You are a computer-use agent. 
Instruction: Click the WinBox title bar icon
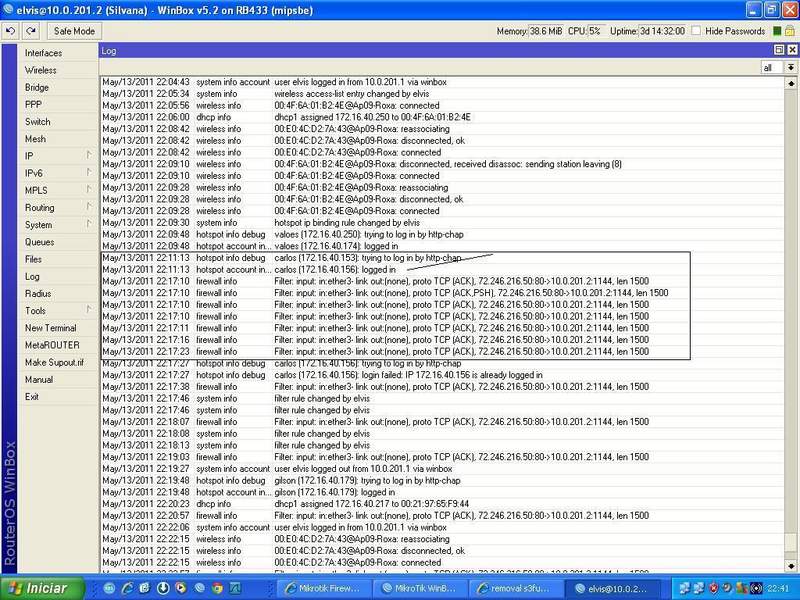tap(8, 10)
